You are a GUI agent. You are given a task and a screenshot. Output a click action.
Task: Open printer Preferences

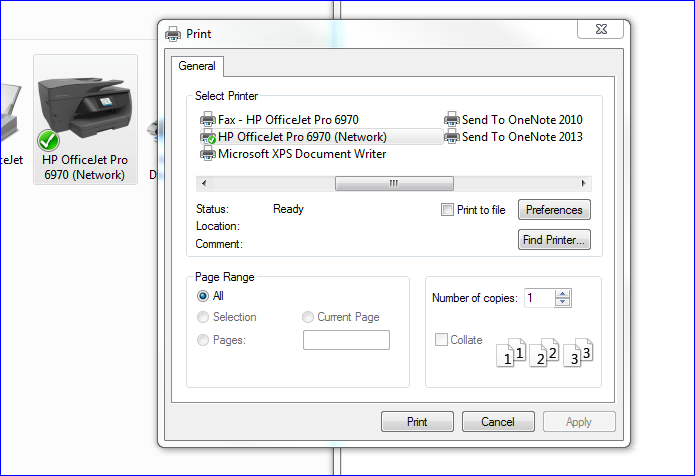coord(554,210)
